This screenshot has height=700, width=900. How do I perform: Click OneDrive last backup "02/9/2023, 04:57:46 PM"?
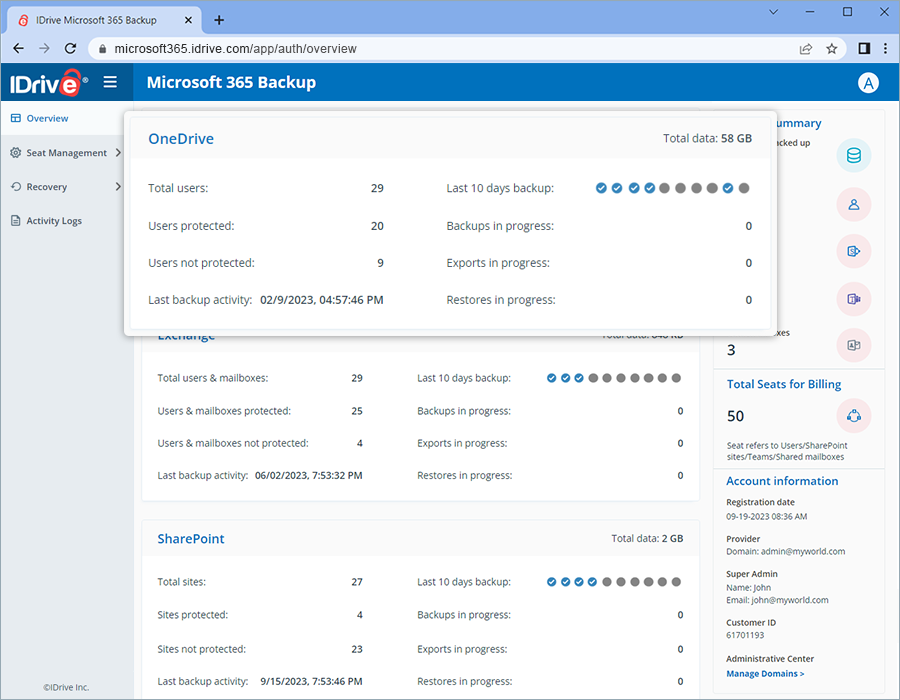coord(321,300)
